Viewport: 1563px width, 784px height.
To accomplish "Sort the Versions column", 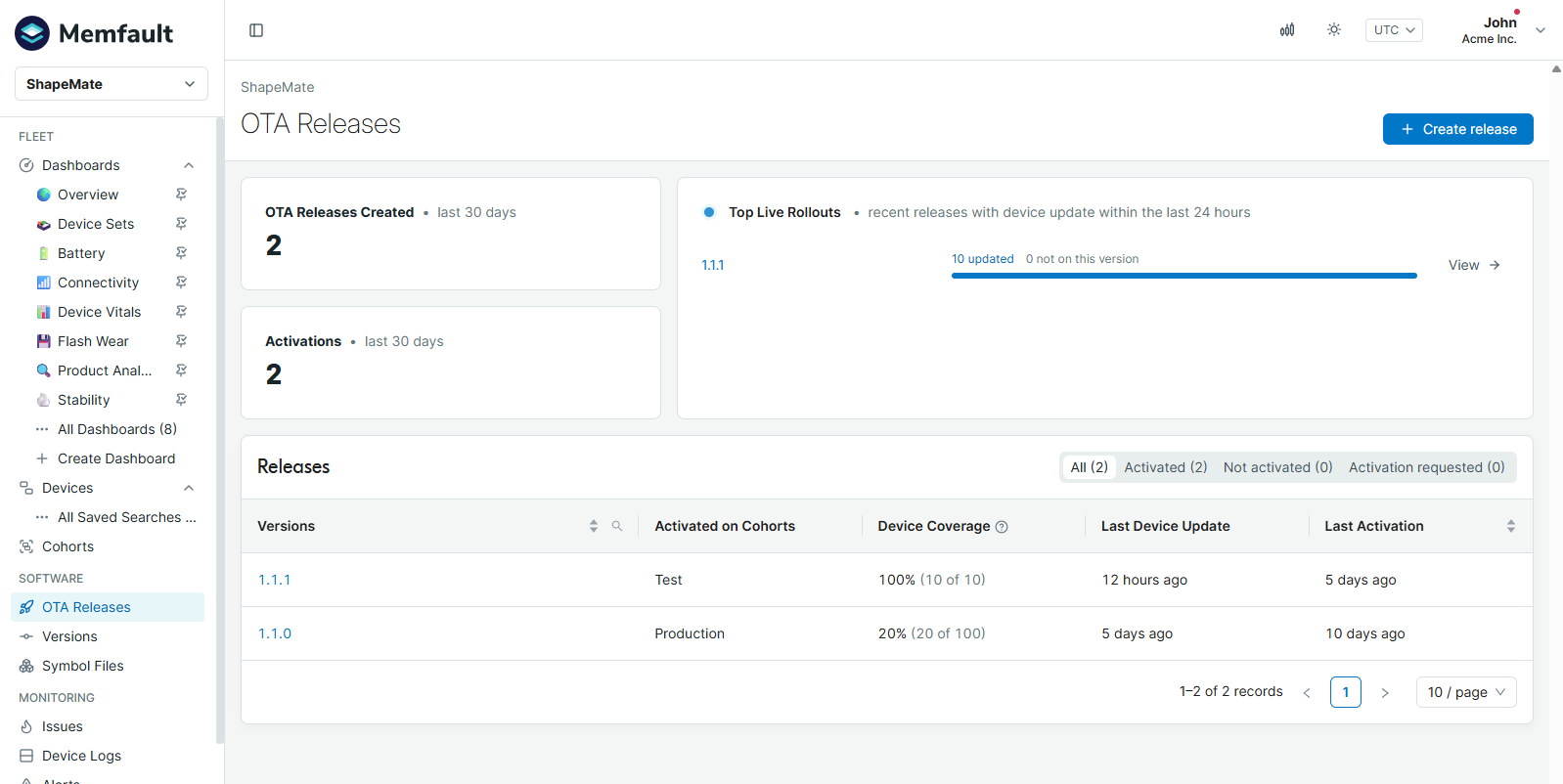I will [x=594, y=526].
